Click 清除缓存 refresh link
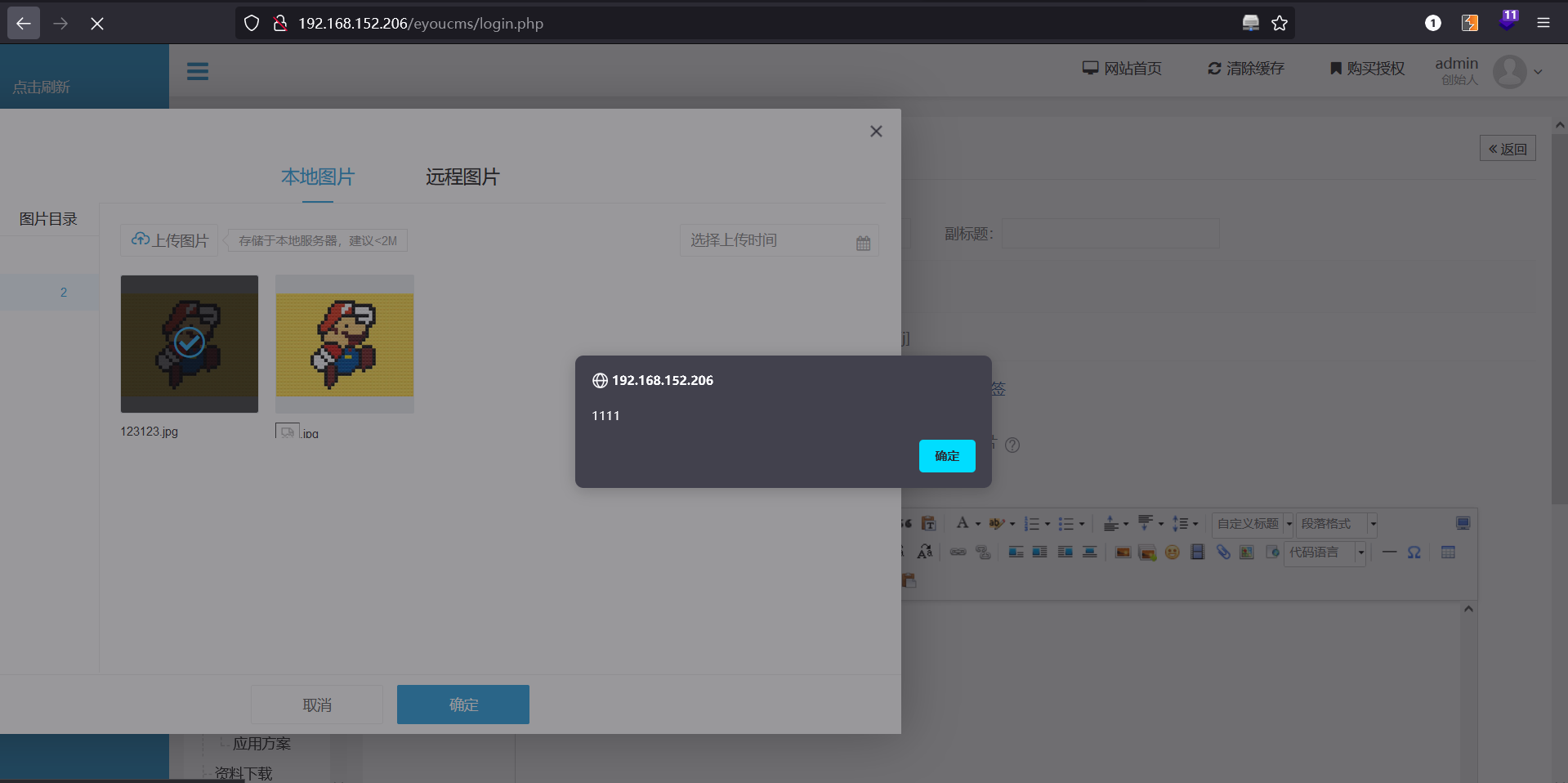Viewport: 1568px width, 783px height. pyautogui.click(x=1246, y=69)
